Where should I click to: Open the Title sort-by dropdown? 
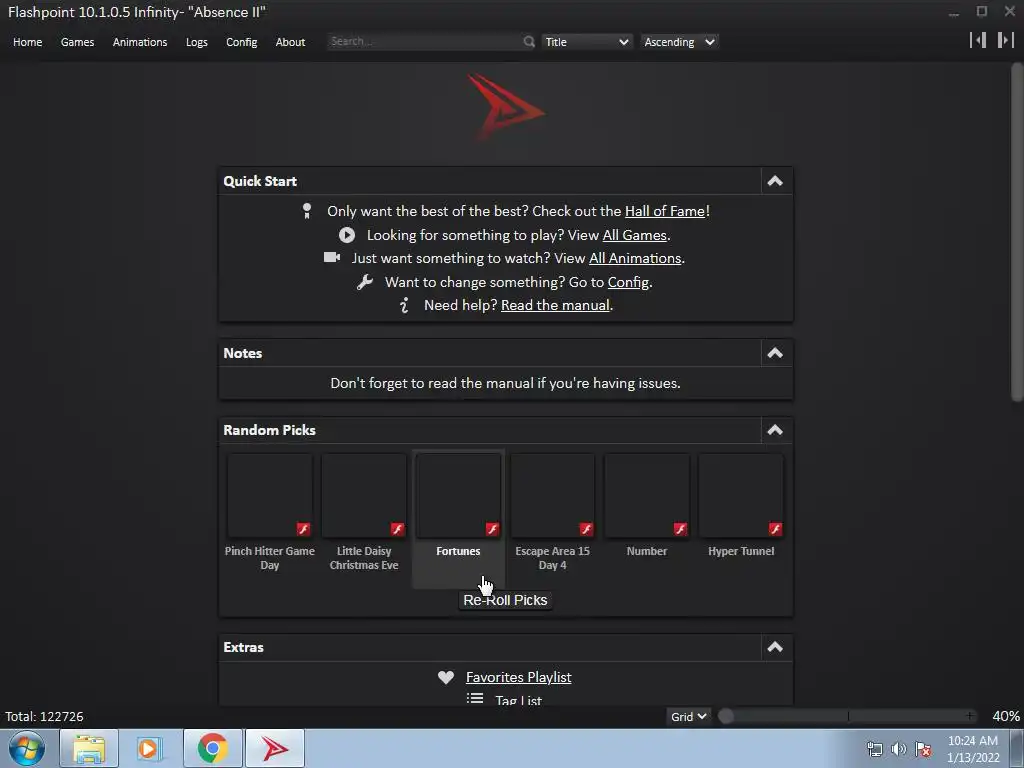(586, 42)
